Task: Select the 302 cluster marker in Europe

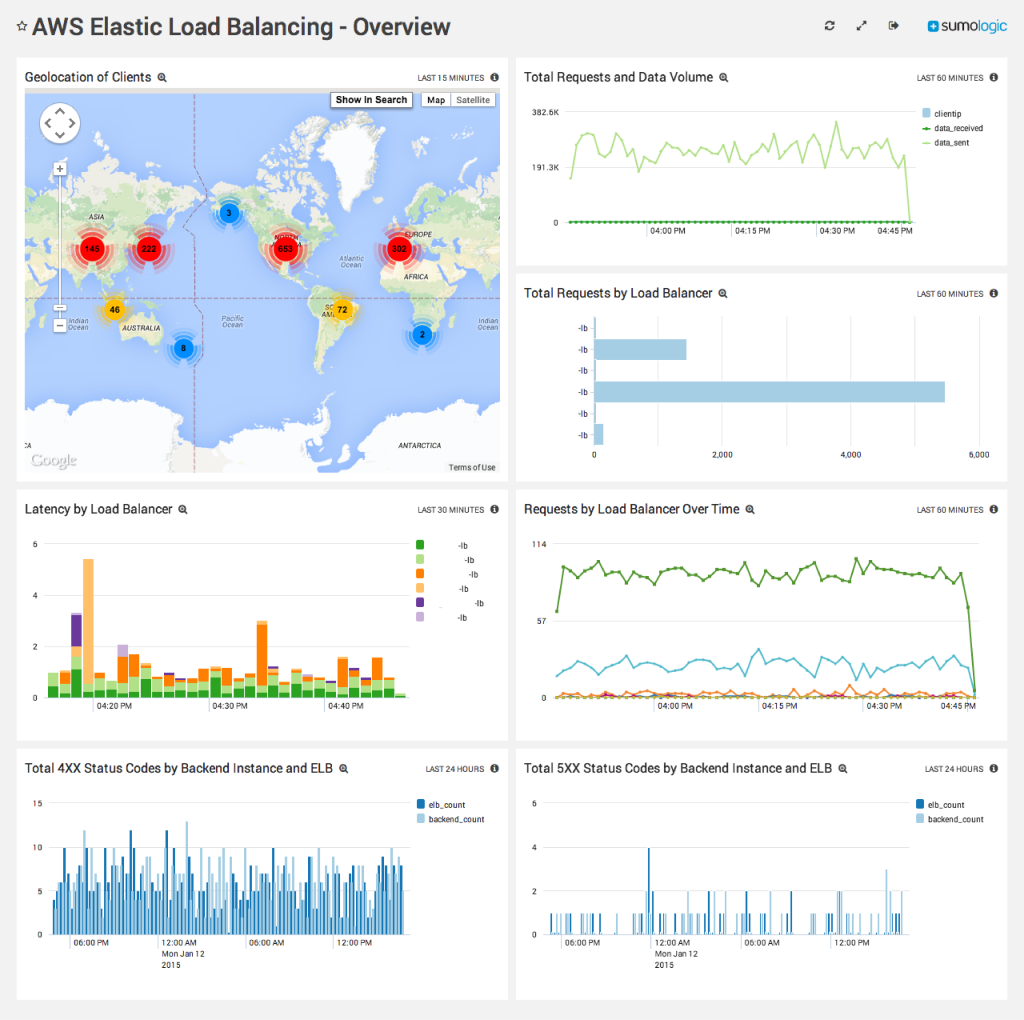Action: tap(399, 249)
